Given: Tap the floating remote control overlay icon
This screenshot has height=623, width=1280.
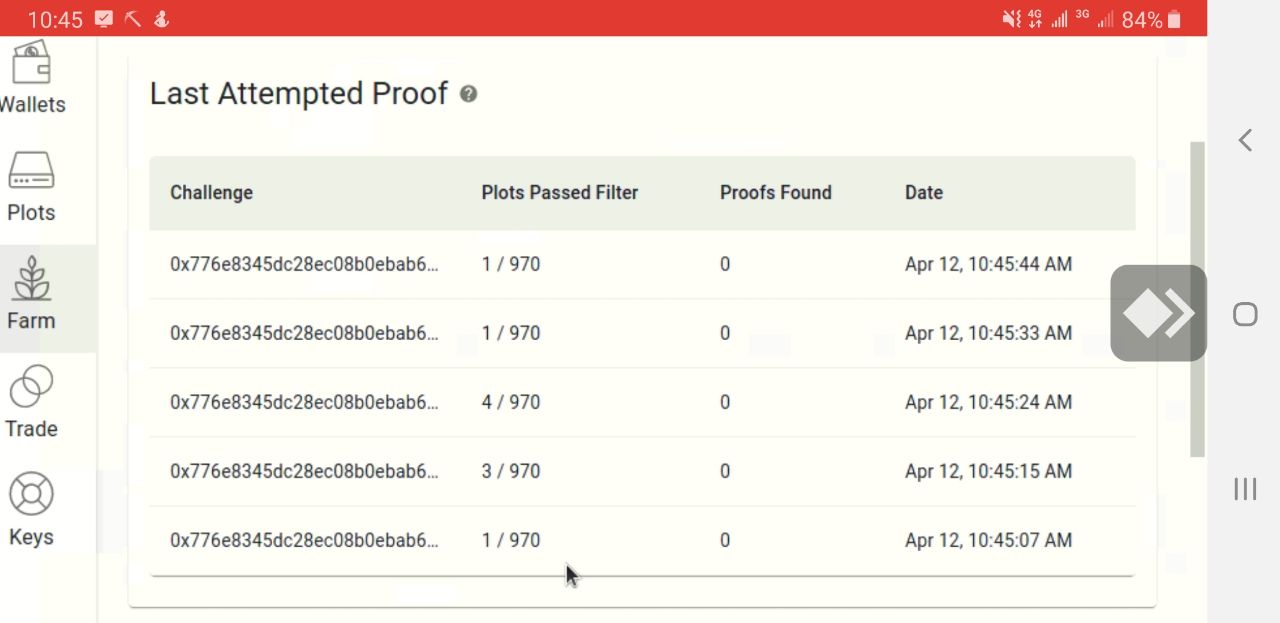Looking at the screenshot, I should [x=1158, y=313].
